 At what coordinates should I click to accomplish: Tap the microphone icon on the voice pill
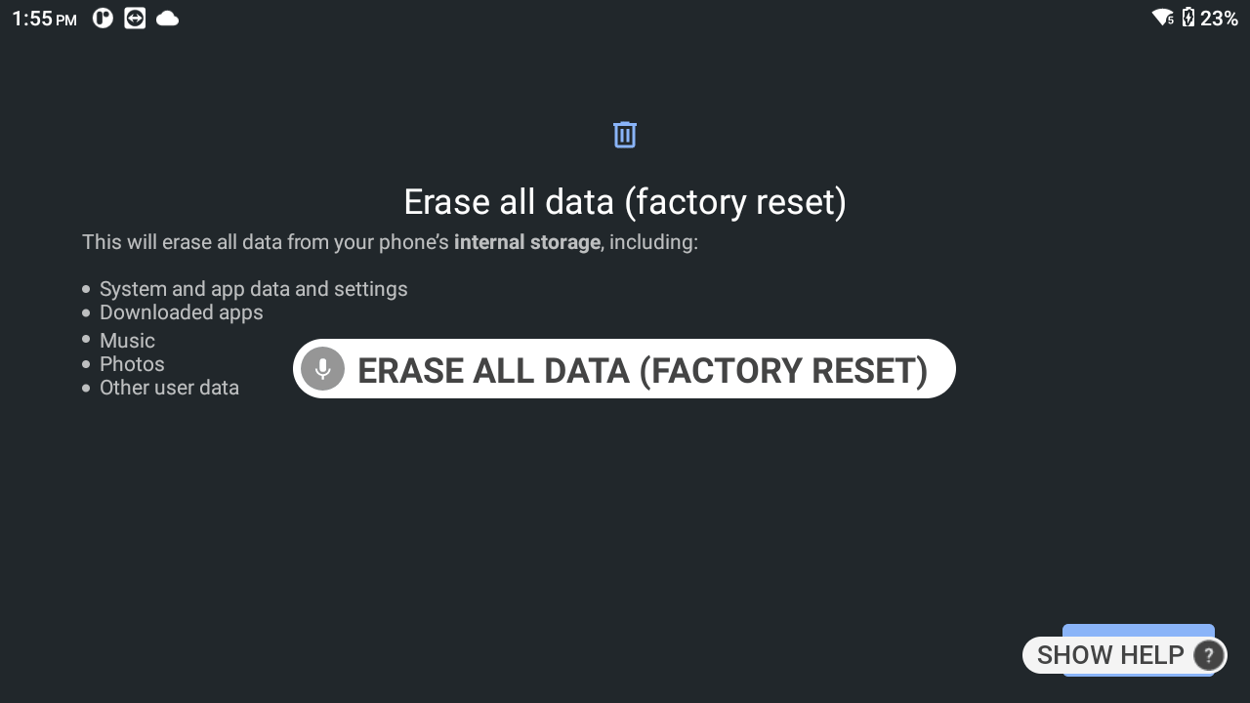click(x=322, y=369)
